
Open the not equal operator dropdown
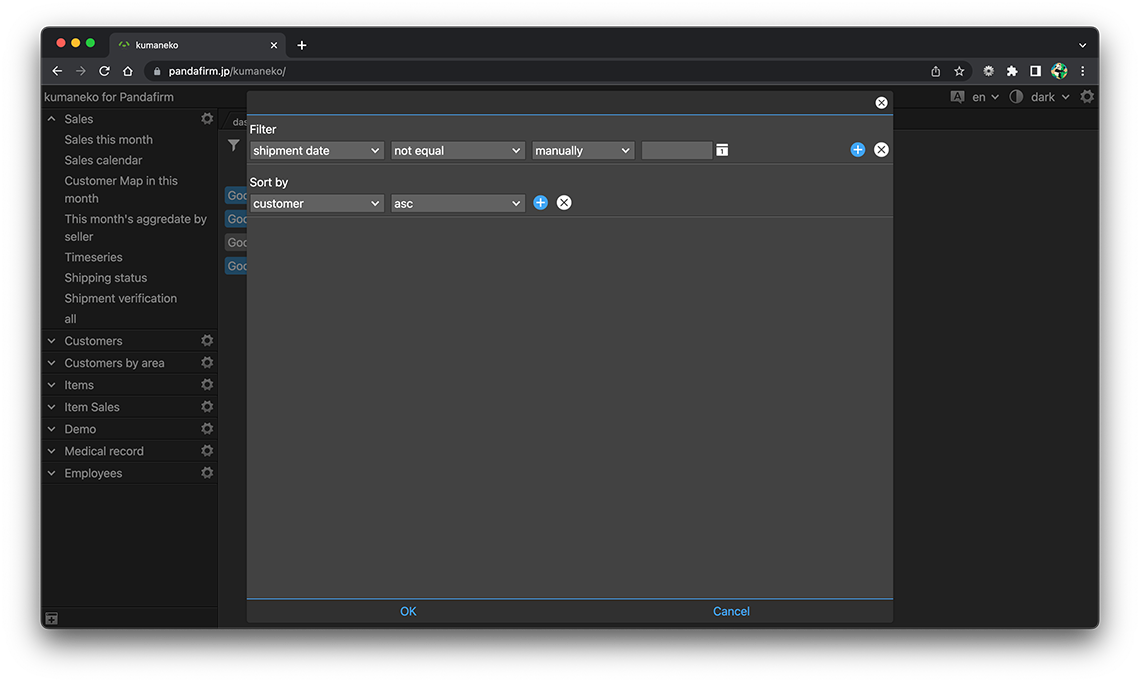(457, 151)
